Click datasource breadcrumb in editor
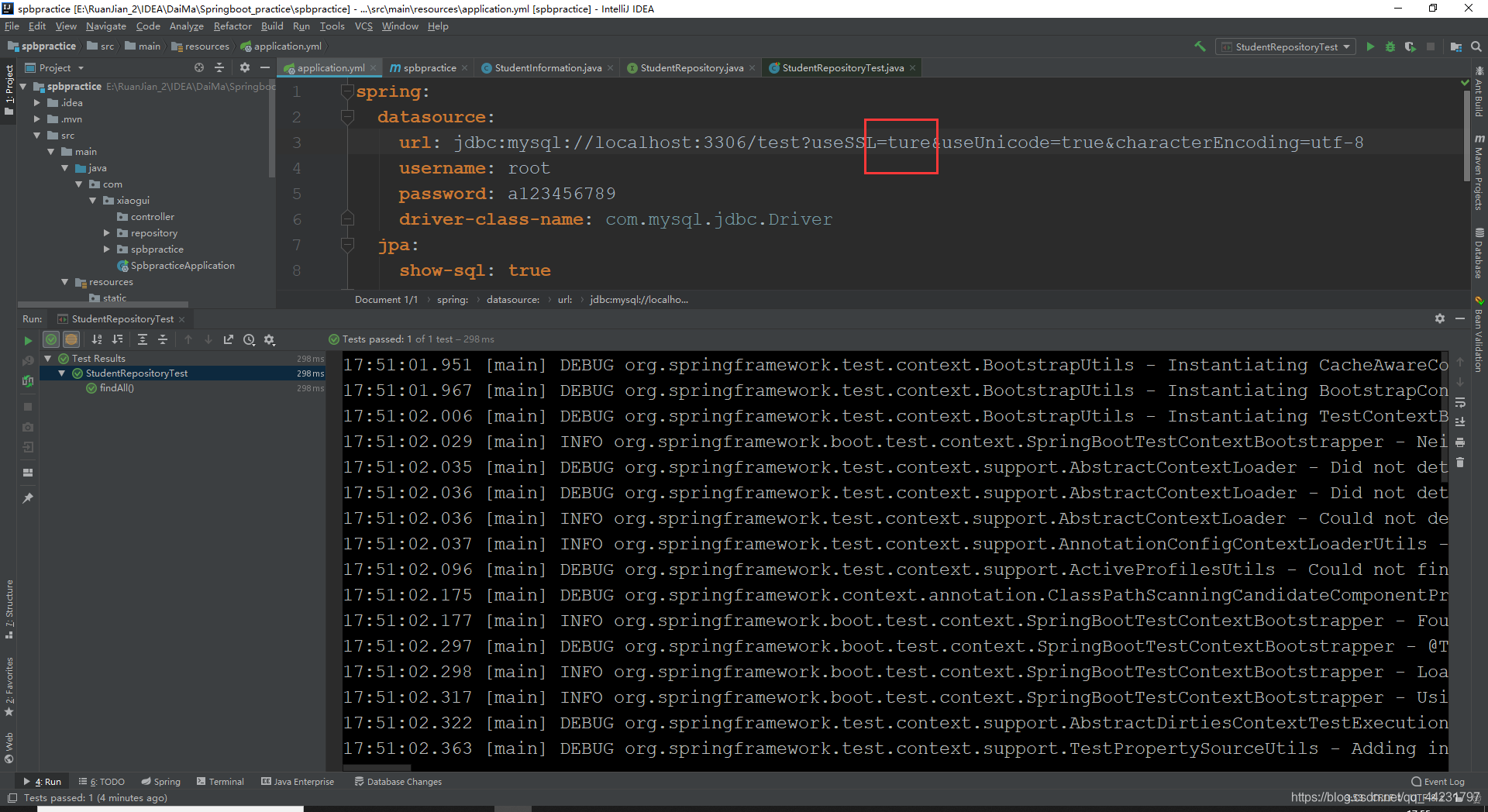The image size is (1488, 812). [x=512, y=300]
